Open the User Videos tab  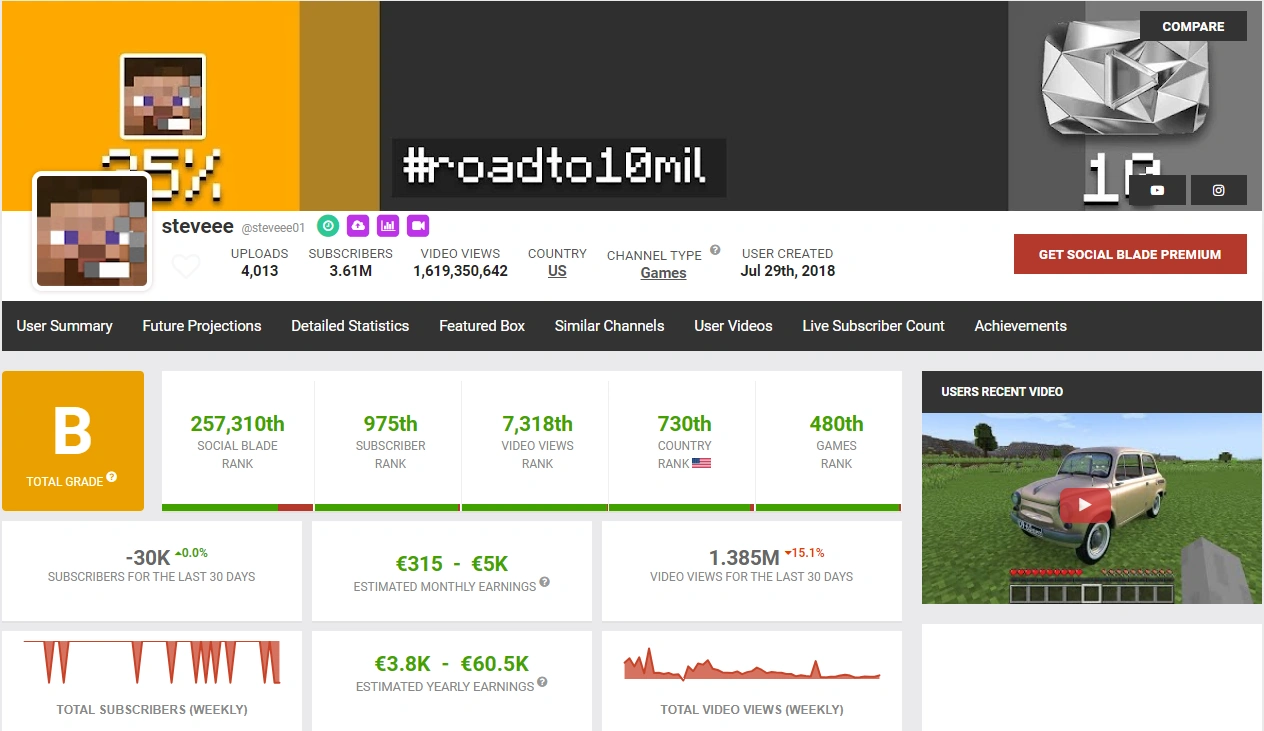[733, 326]
